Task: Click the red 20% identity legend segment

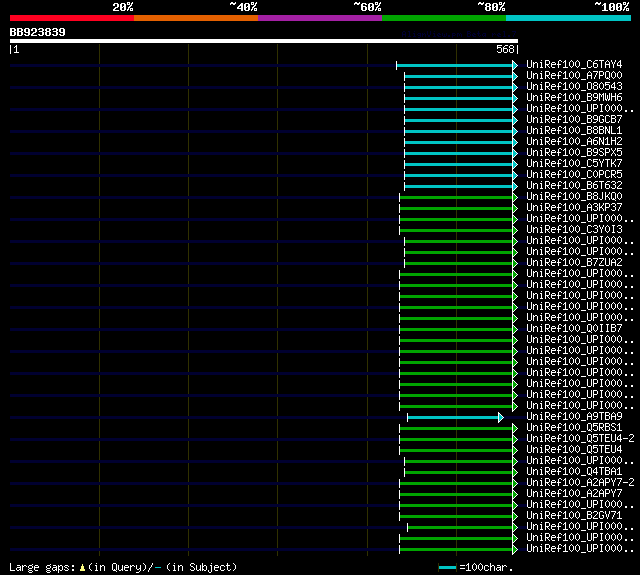Action: [x=72, y=18]
